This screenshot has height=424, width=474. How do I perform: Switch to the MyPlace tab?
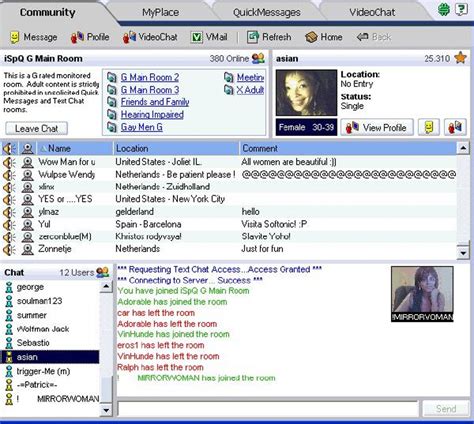161,13
